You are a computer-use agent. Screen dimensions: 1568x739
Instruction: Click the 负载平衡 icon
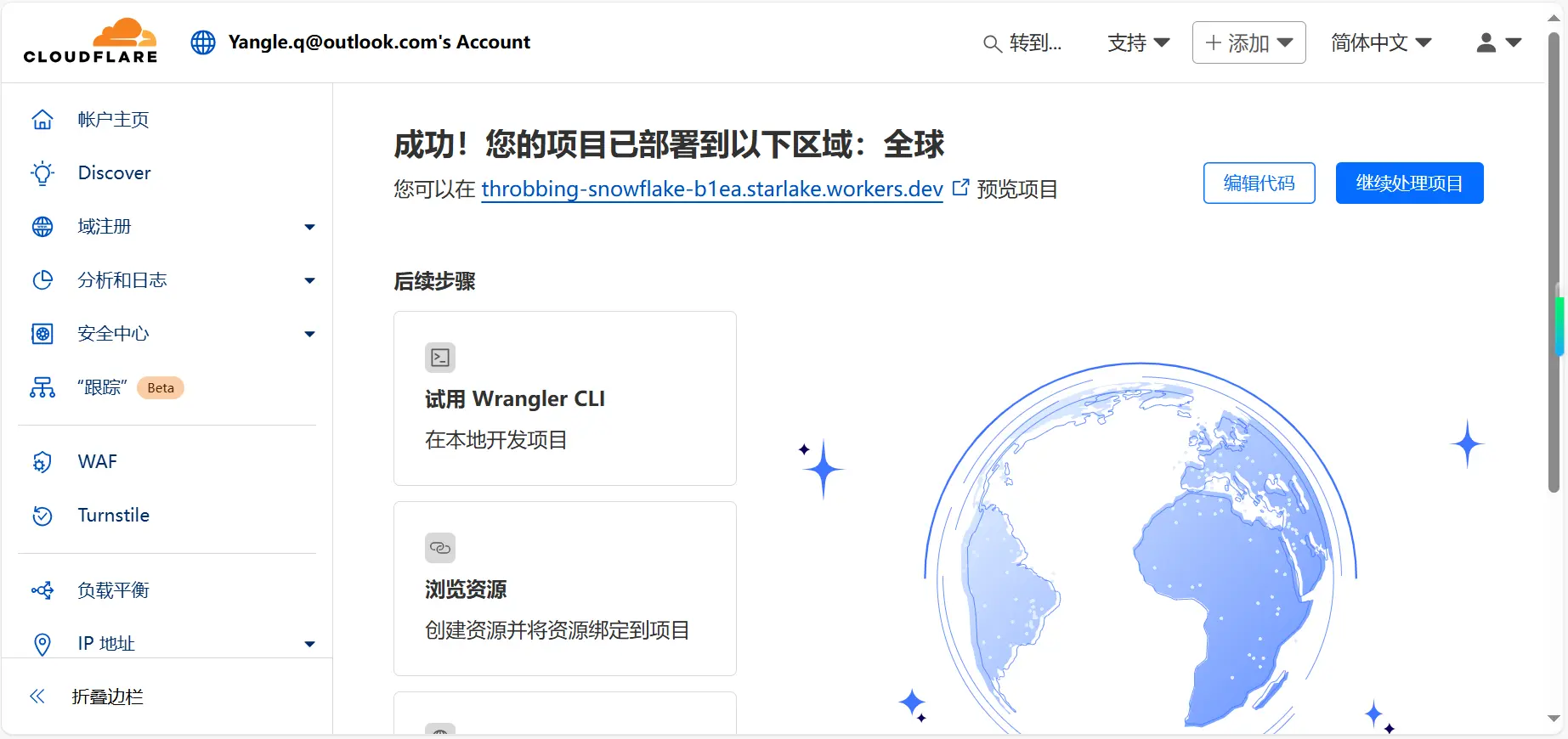coord(42,590)
